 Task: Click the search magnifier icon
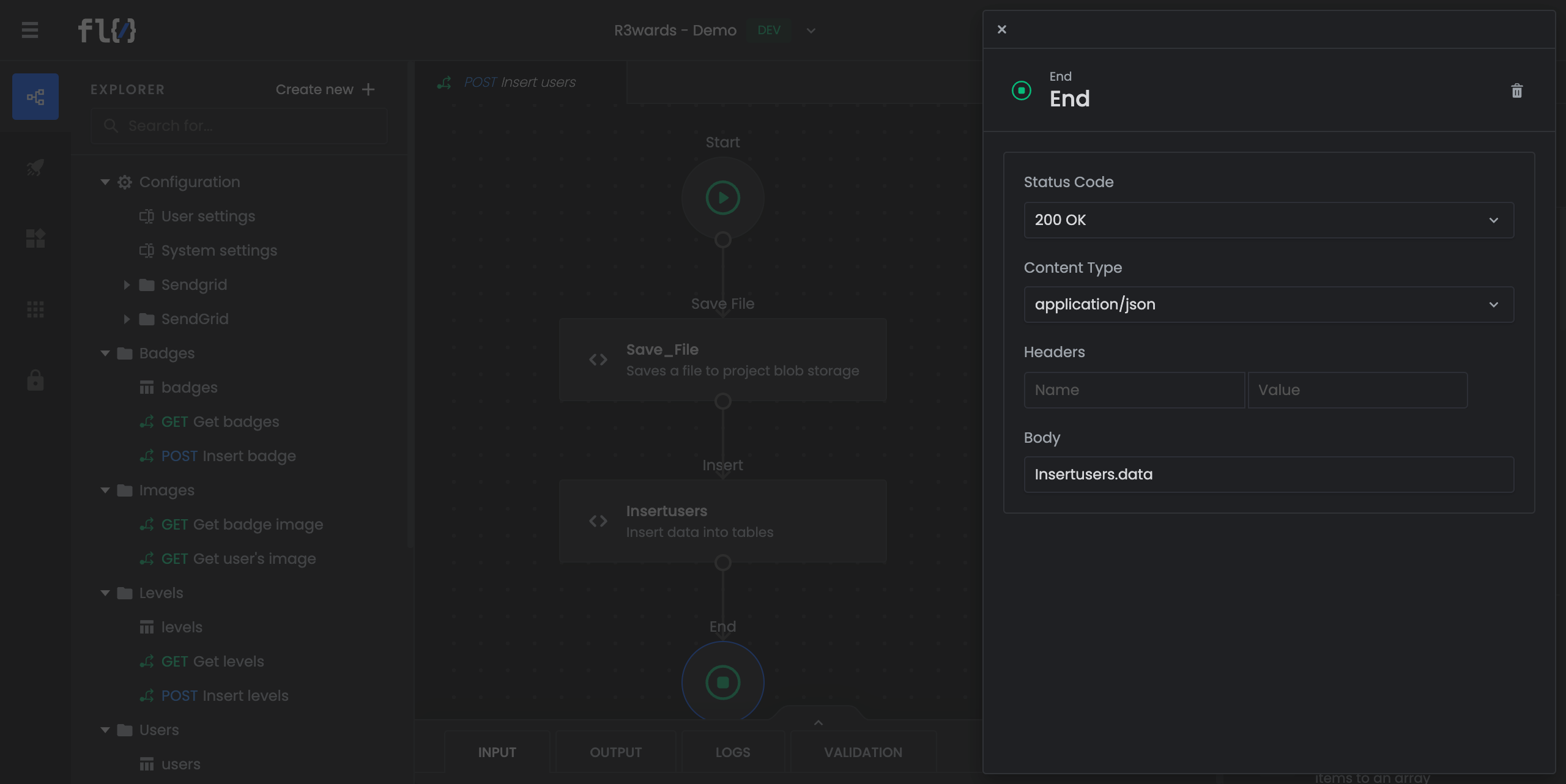(111, 125)
